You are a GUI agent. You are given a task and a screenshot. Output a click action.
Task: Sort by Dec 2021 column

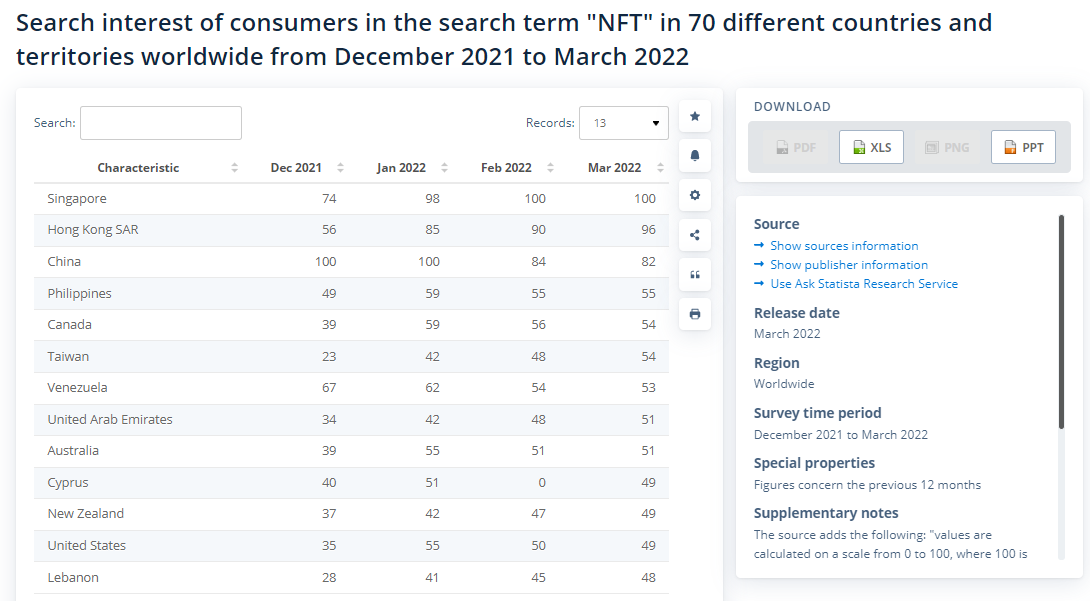coord(296,168)
